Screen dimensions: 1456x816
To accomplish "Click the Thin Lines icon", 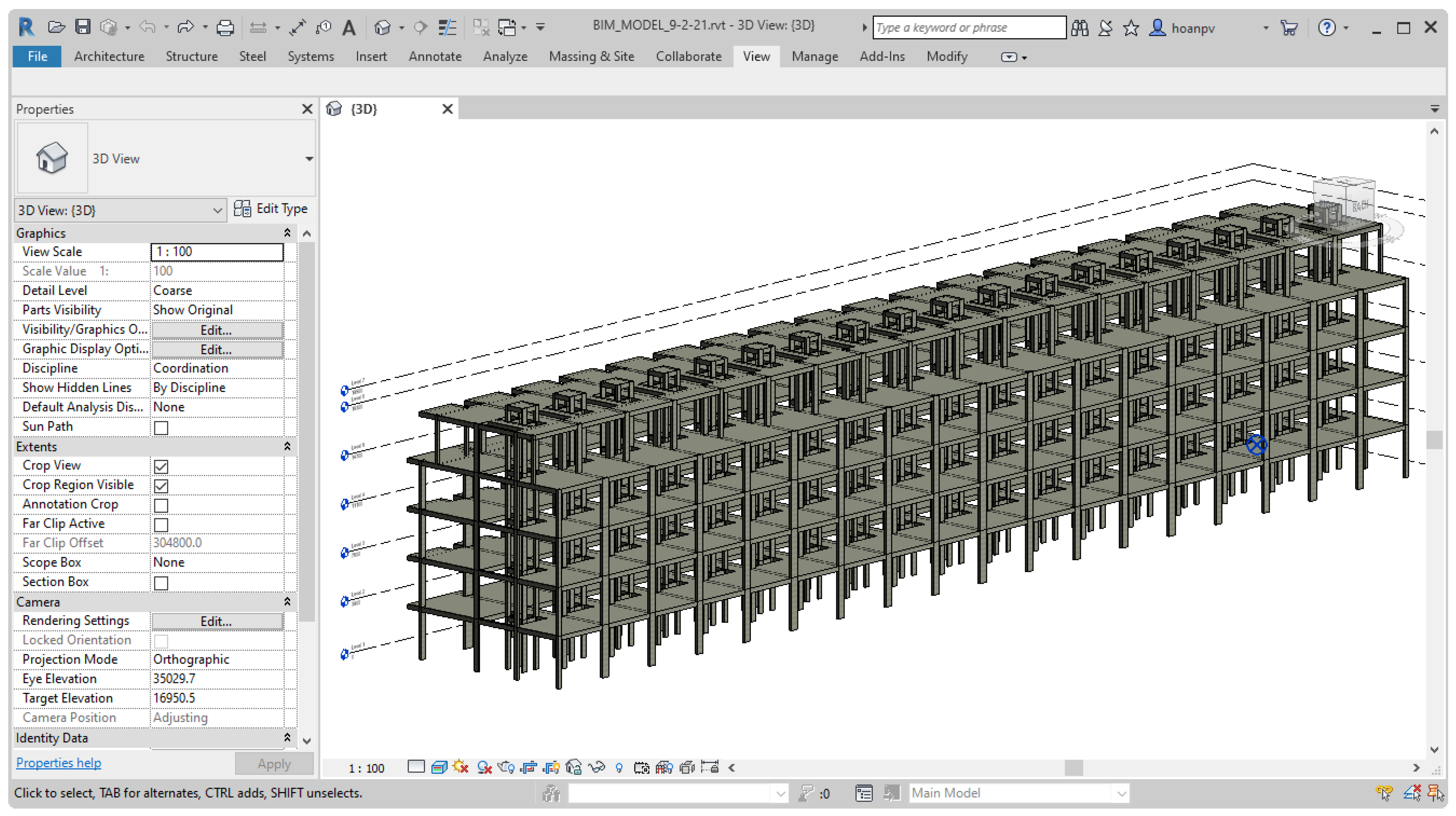I will (447, 27).
